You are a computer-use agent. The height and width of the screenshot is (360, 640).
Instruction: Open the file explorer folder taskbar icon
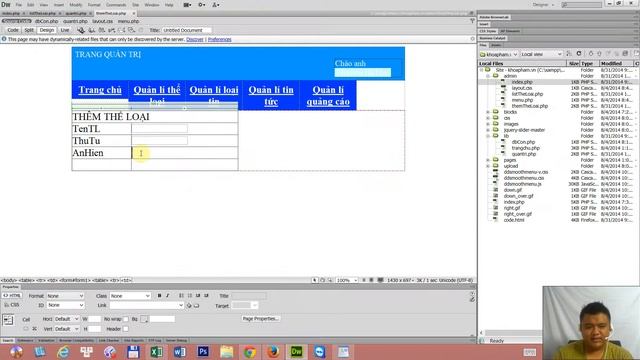(227, 351)
